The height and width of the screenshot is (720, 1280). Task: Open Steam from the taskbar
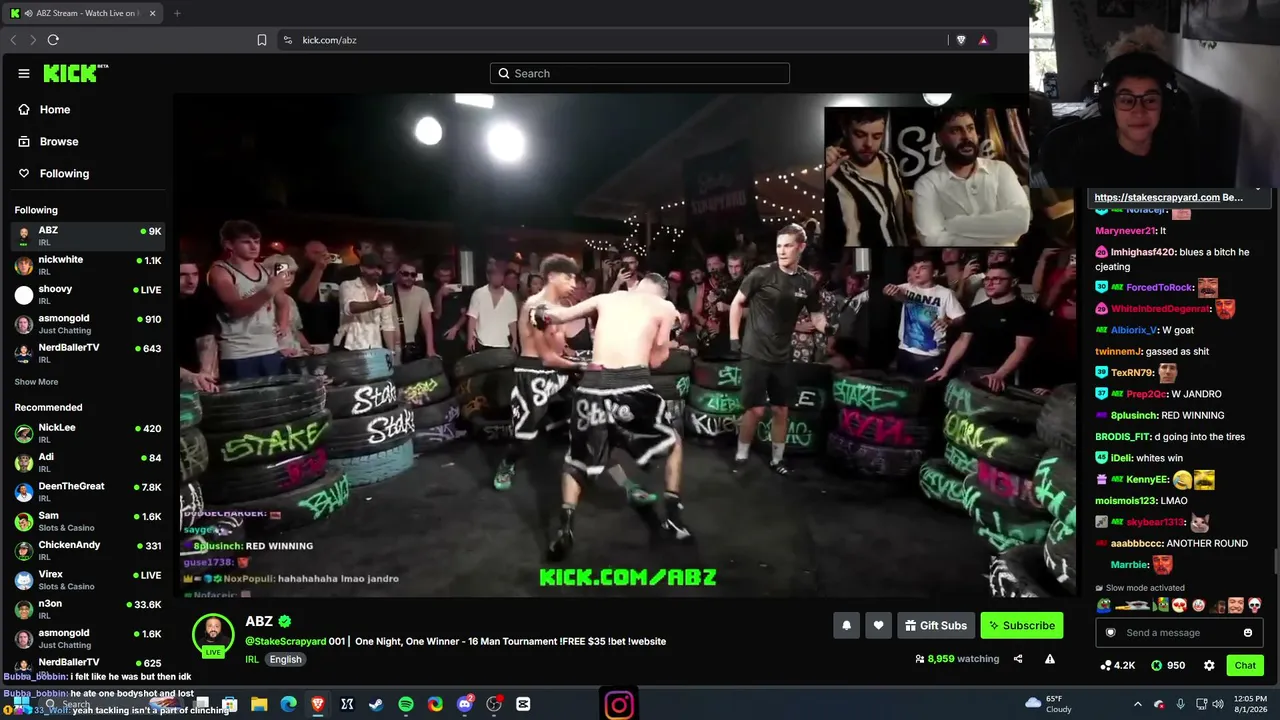coord(376,705)
